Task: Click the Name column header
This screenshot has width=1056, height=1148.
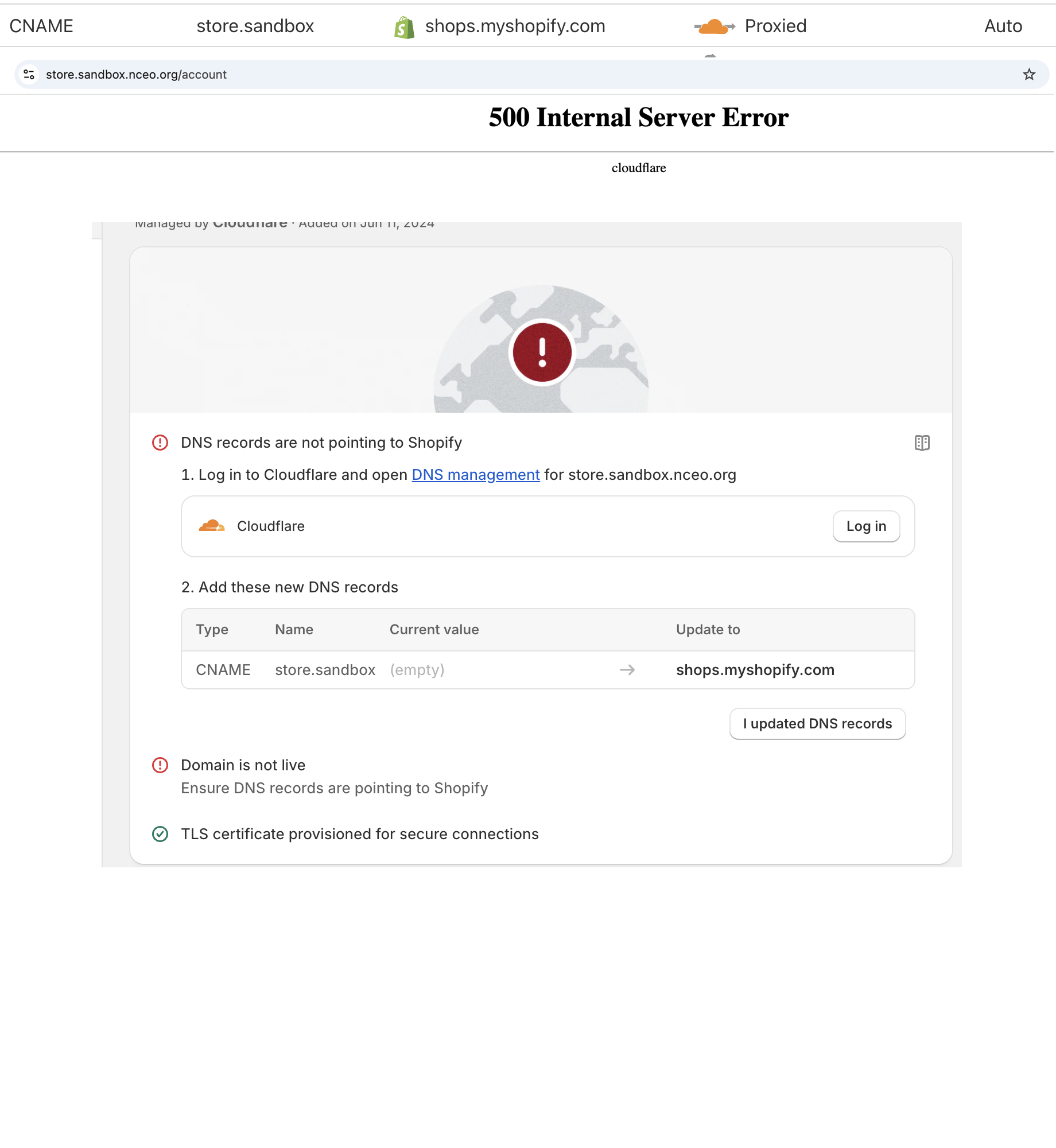Action: (x=294, y=630)
